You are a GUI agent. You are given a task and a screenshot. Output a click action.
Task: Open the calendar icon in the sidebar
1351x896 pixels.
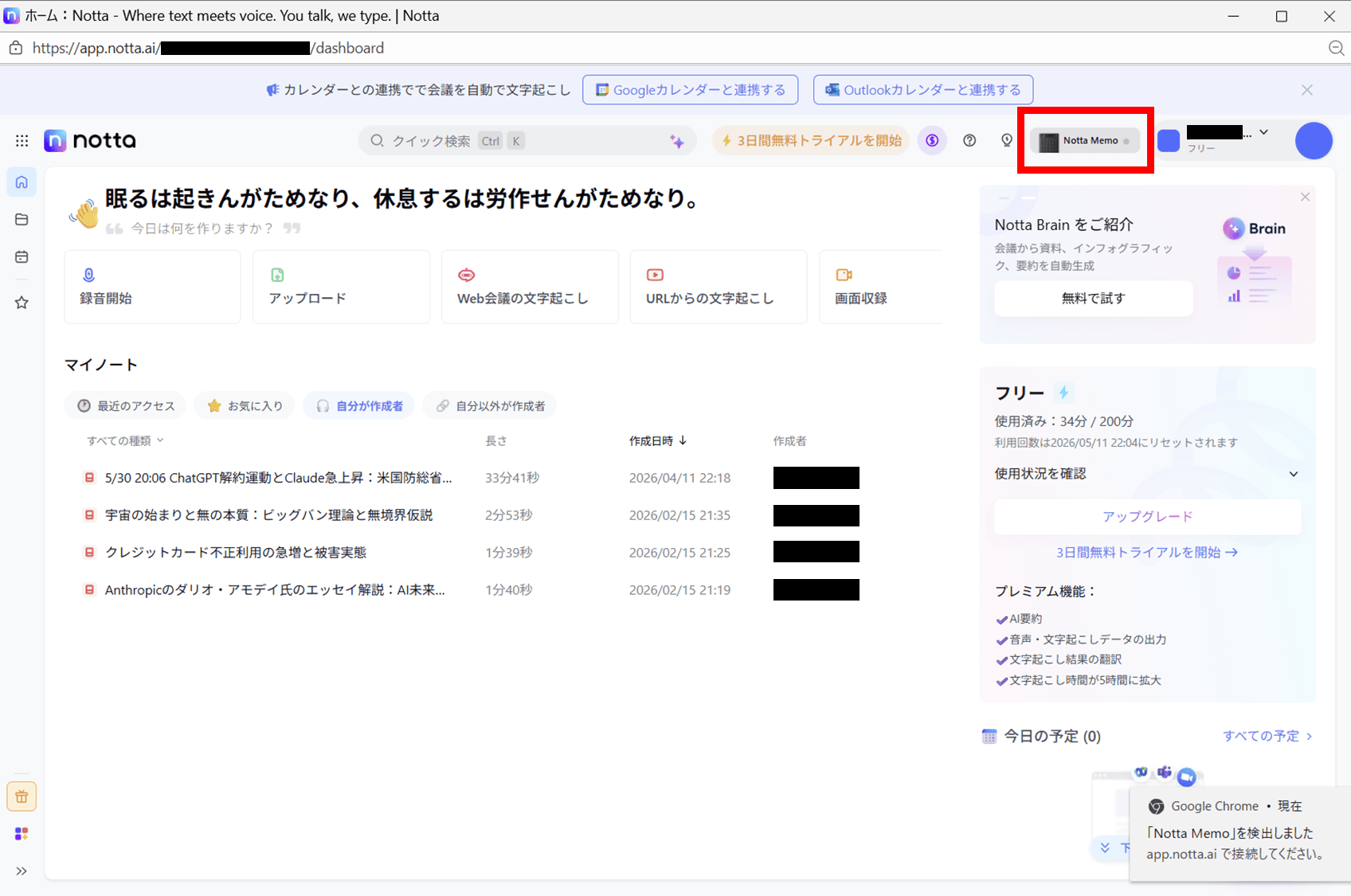pyautogui.click(x=22, y=257)
